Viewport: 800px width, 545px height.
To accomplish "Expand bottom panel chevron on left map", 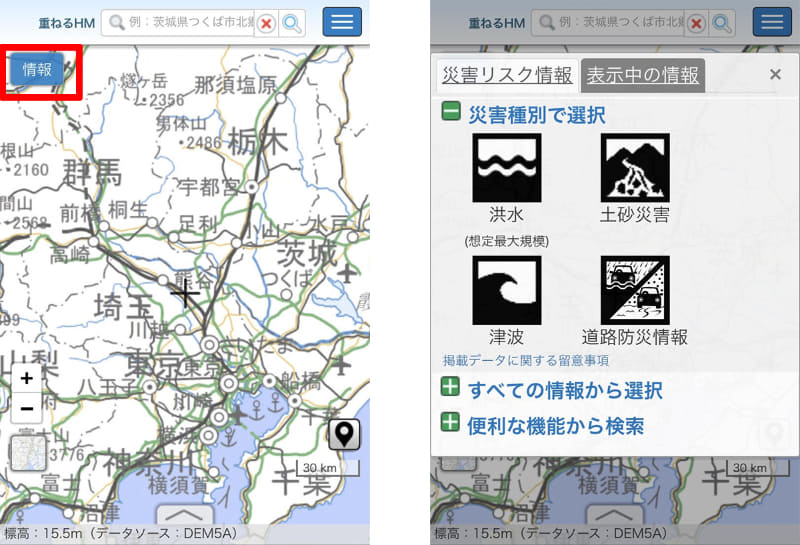I will point(185,514).
